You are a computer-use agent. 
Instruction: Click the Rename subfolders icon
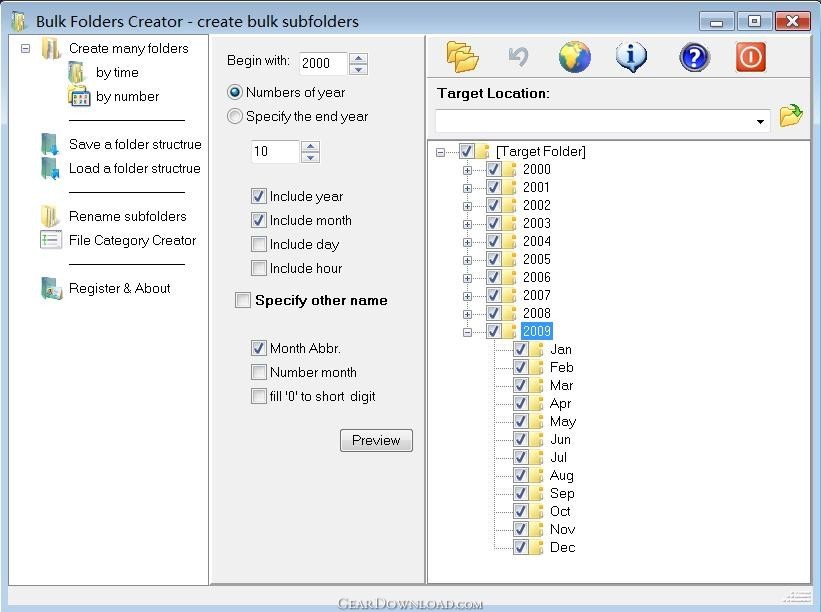click(50, 216)
